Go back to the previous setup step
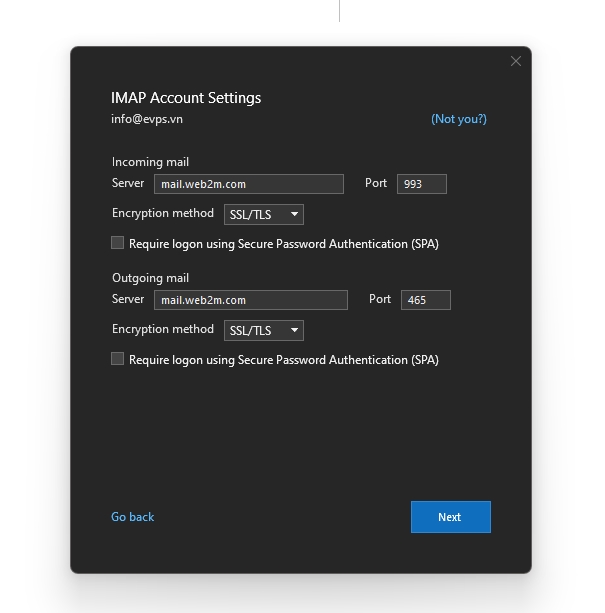This screenshot has height=613, width=605. pos(132,517)
